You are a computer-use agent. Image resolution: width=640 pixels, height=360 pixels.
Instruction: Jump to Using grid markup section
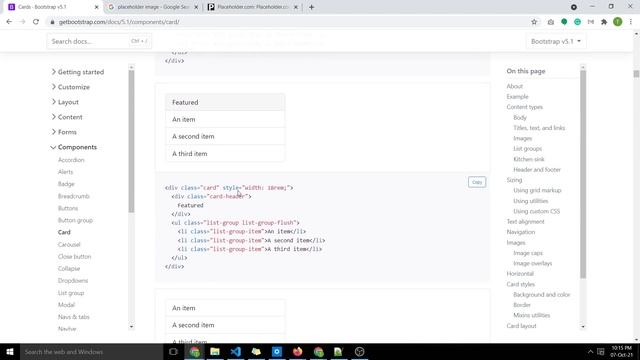click(x=537, y=190)
